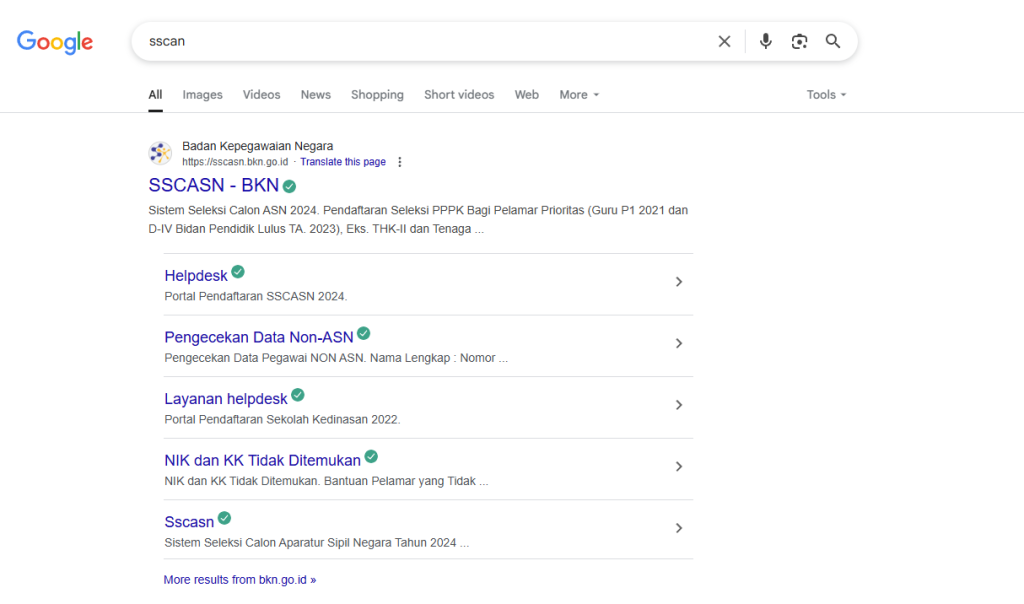Click the Portal Pendaftaran SSCASN 2024 description

256,296
